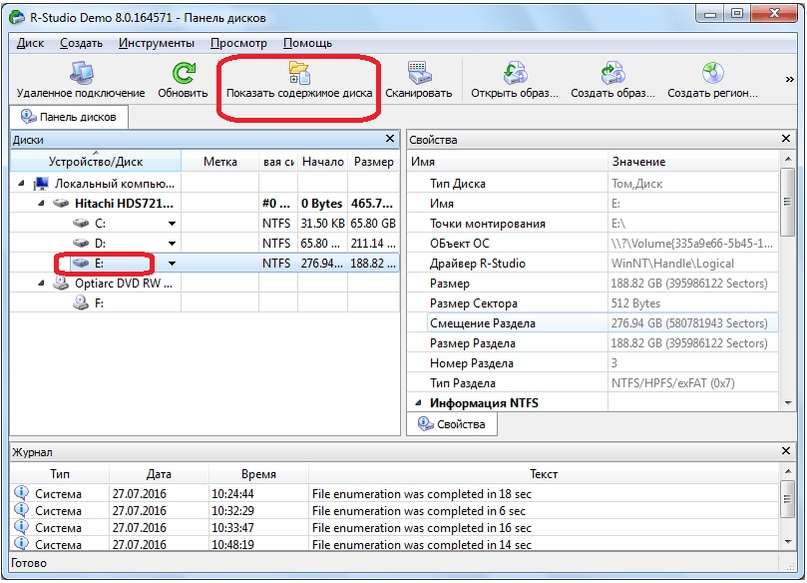807x583 pixels.
Task: Sort by Устройство/Диск column header
Action: click(96, 161)
